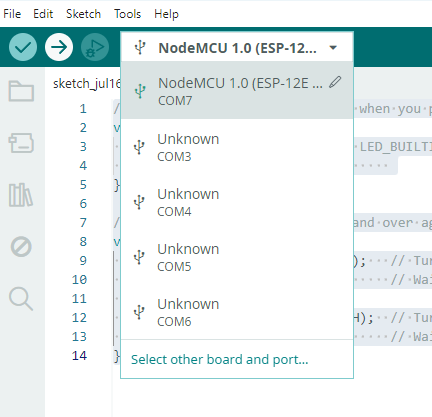Viewport: 432px width, 417px height.
Task: Open the Boards Manager sidebar icon
Action: click(x=21, y=143)
